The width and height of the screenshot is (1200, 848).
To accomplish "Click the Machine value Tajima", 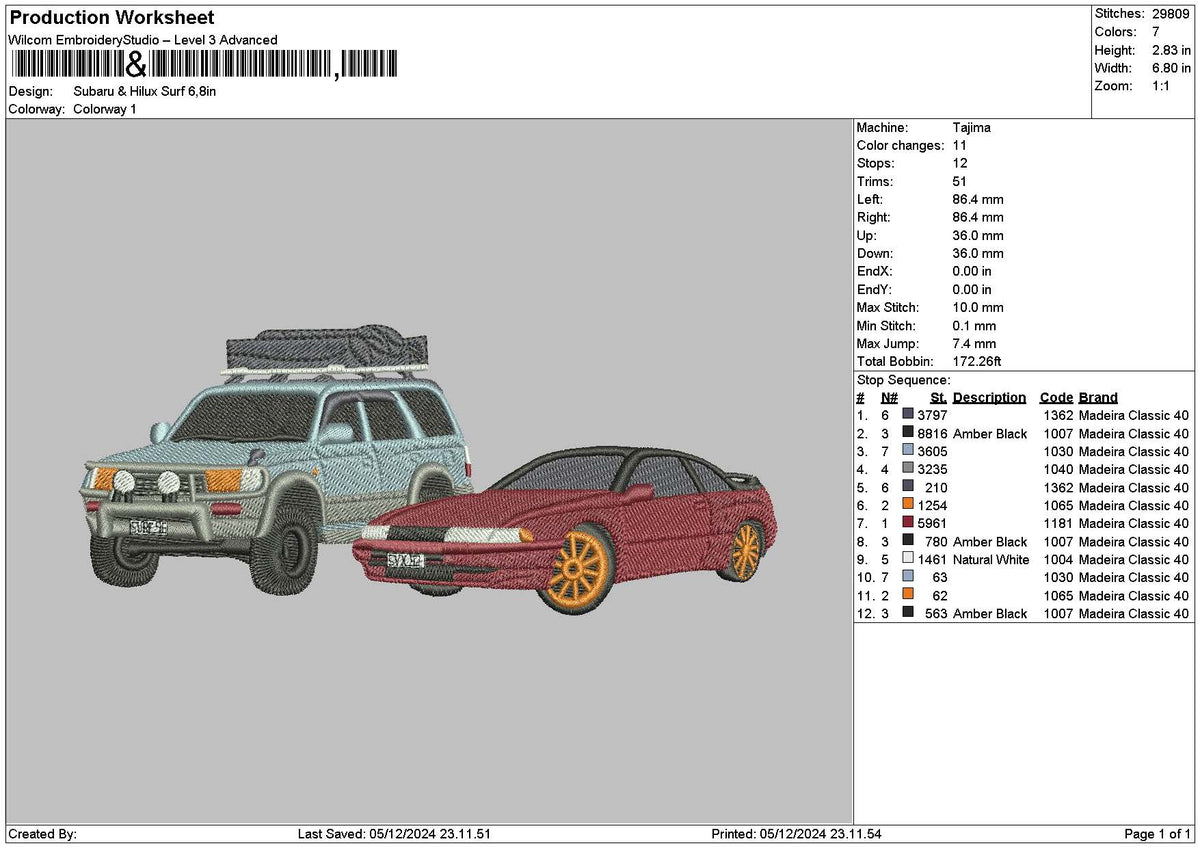I will tap(972, 128).
